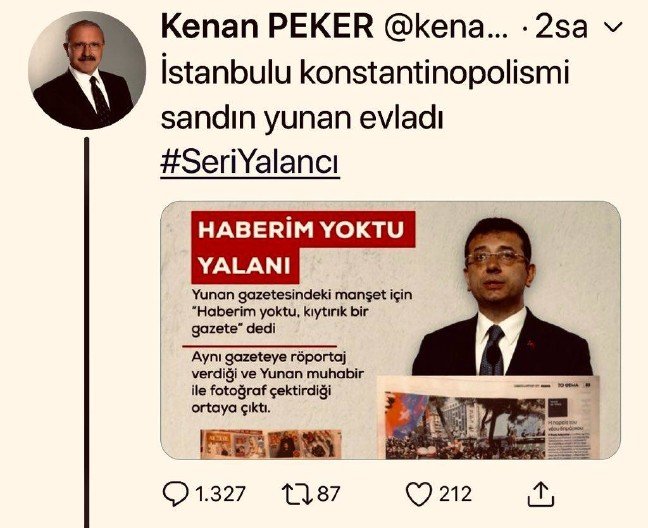The image size is (648, 528).
Task: Click the vertical thread line below the avatar
Action: 86,333
